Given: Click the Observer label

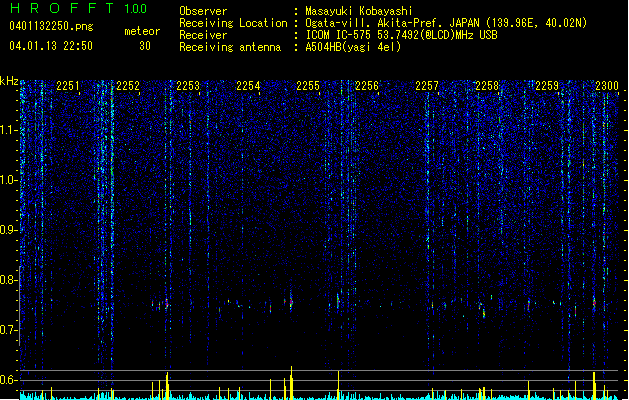Looking at the screenshot, I should point(203,11).
